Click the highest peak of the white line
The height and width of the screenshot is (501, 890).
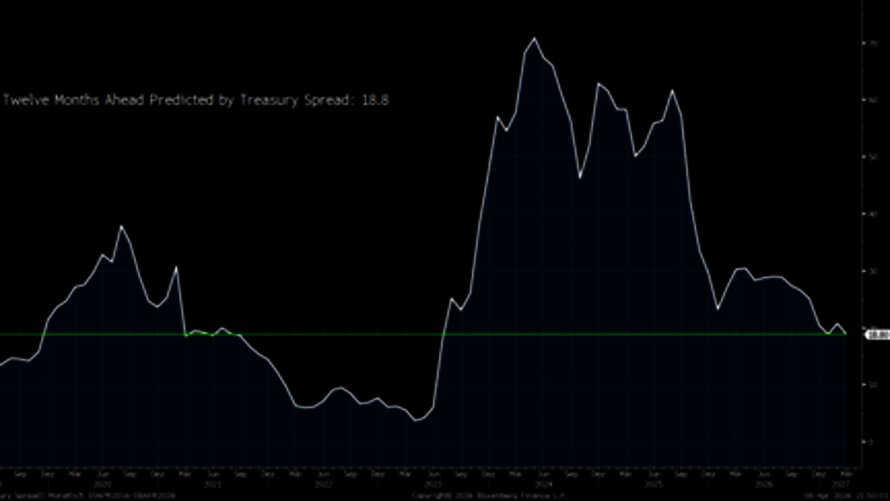pyautogui.click(x=534, y=39)
